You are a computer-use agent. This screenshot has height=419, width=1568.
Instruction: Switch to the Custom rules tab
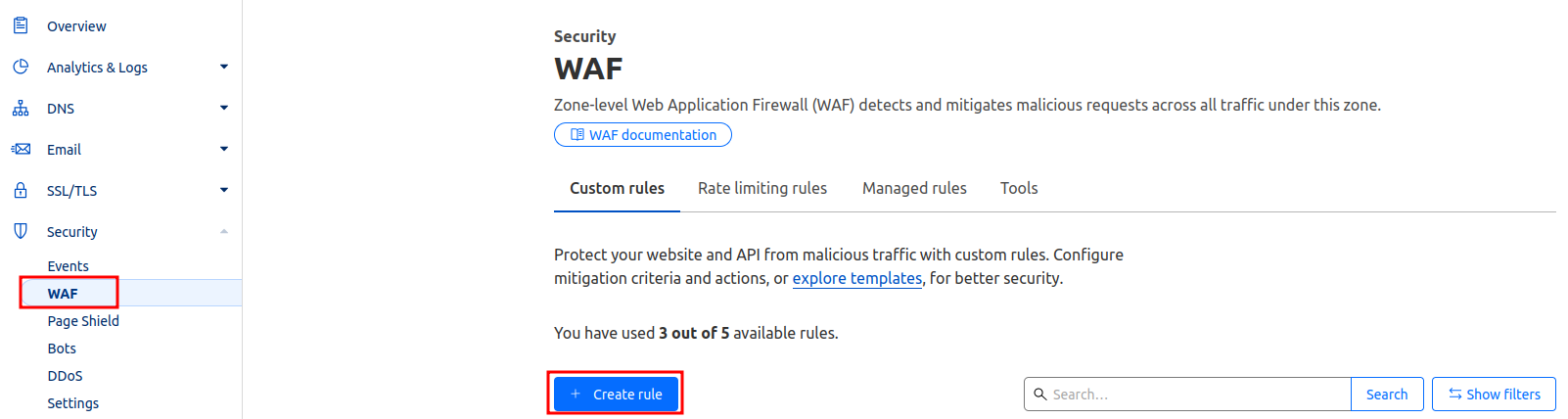tap(617, 188)
